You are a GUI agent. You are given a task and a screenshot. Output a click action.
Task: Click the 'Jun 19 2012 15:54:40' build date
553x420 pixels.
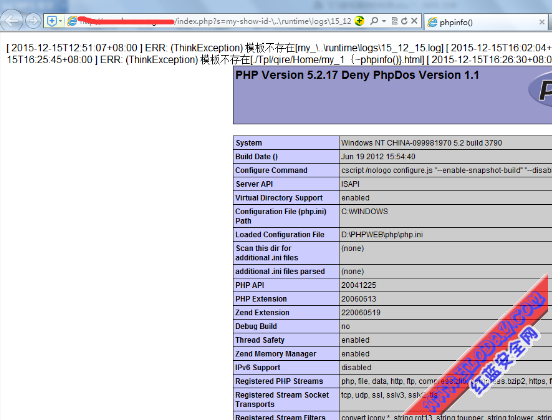click(x=378, y=157)
